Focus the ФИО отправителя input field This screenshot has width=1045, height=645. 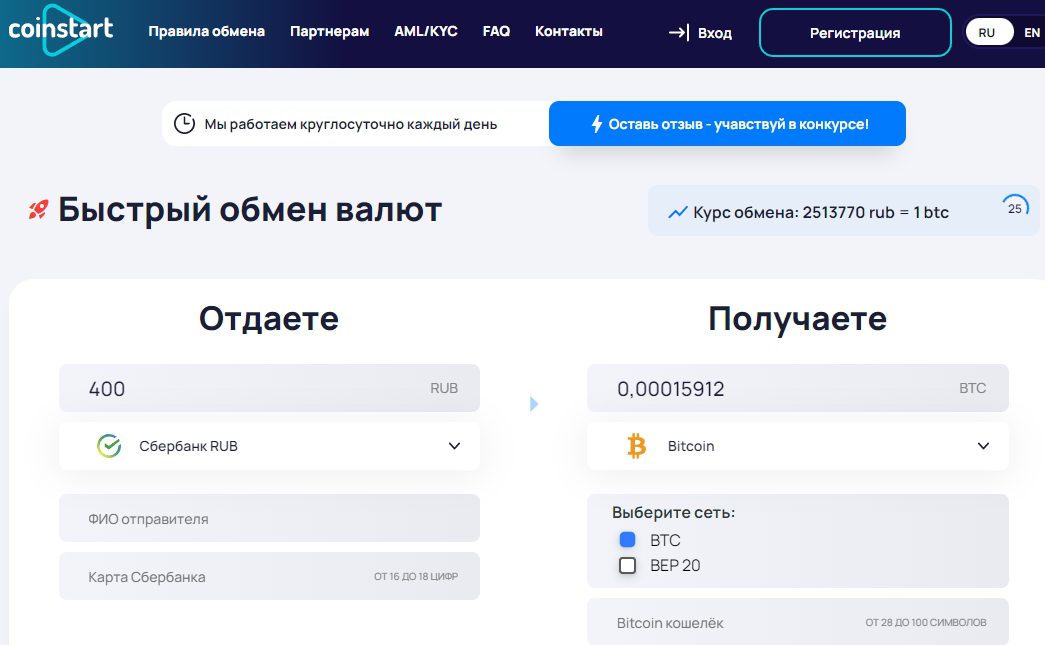coord(269,519)
